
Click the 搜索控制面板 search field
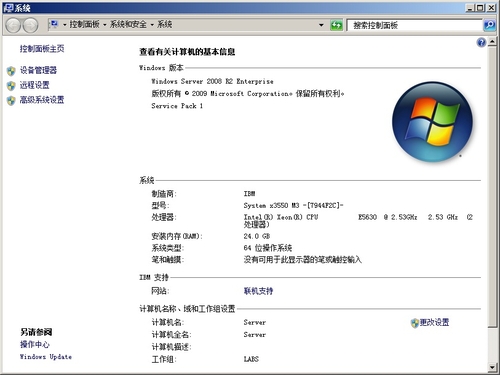(x=414, y=25)
